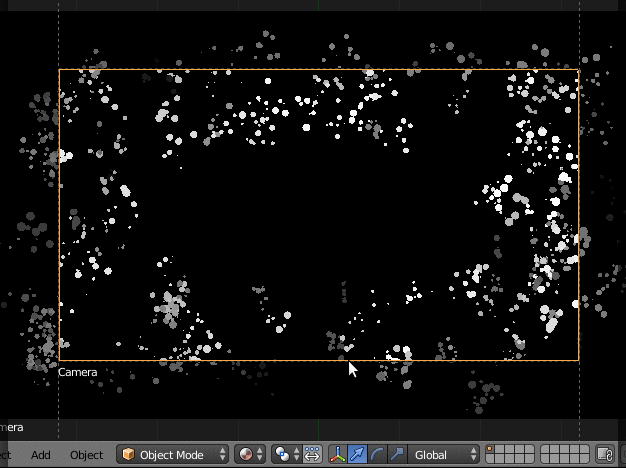
Task: Open the Object Mode dropdown
Action: [x=173, y=454]
